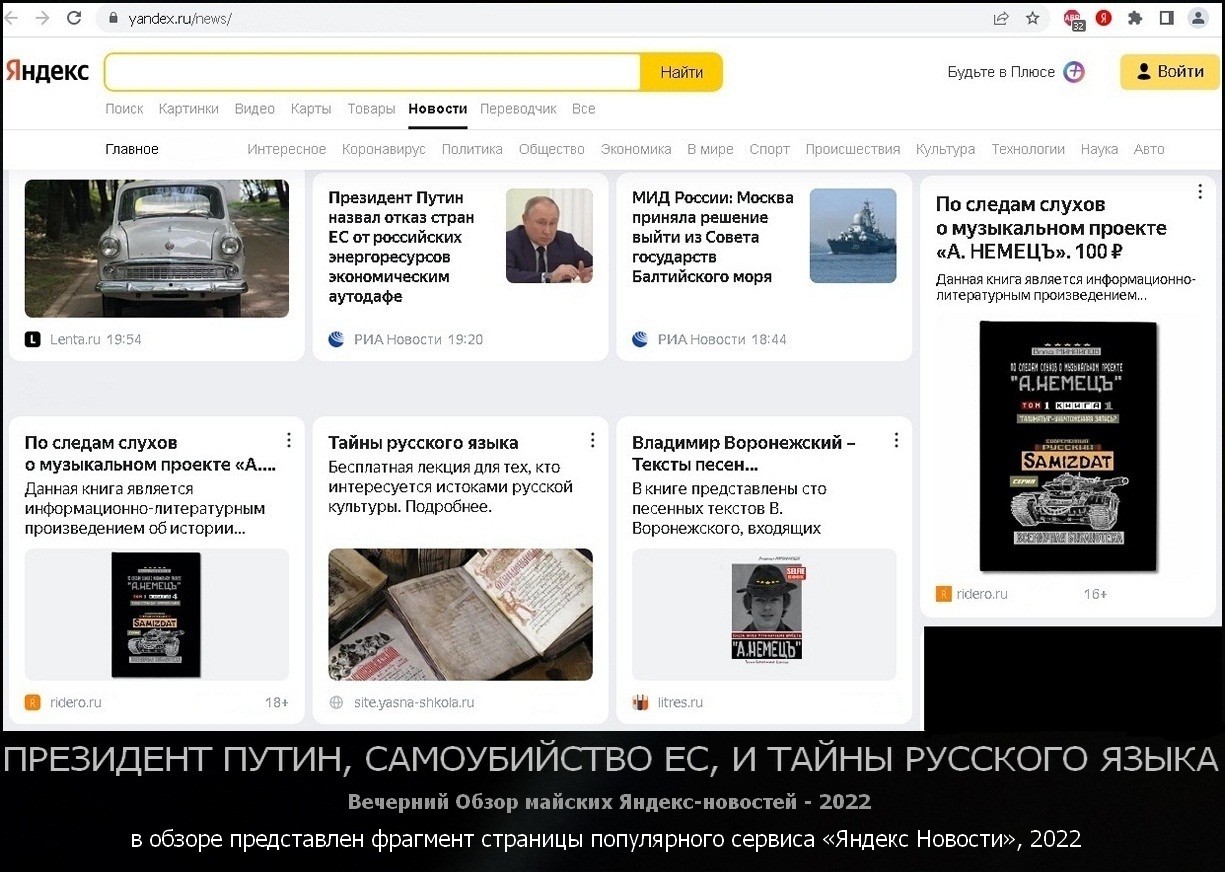
Task: Select 'Происшествия' news category
Action: (853, 149)
